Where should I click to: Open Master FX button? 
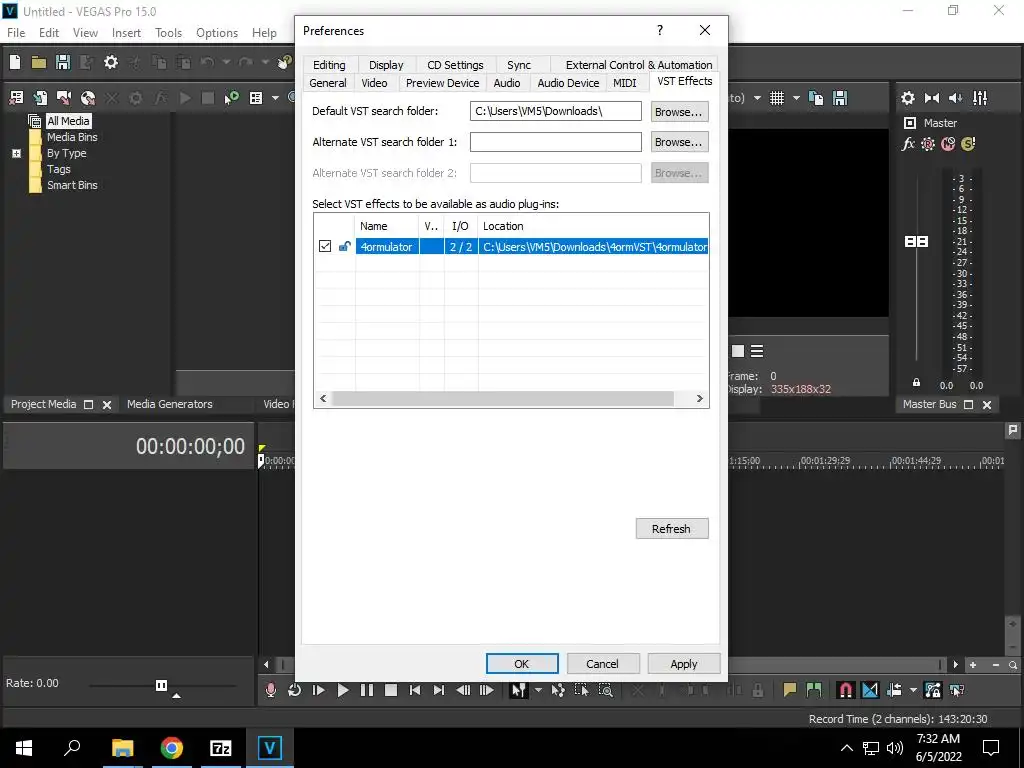pos(908,144)
